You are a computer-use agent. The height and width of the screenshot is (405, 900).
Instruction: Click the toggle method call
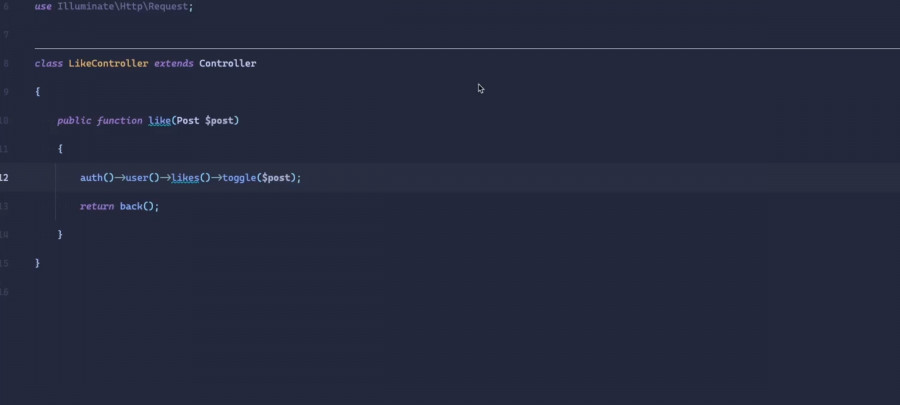tap(239, 177)
